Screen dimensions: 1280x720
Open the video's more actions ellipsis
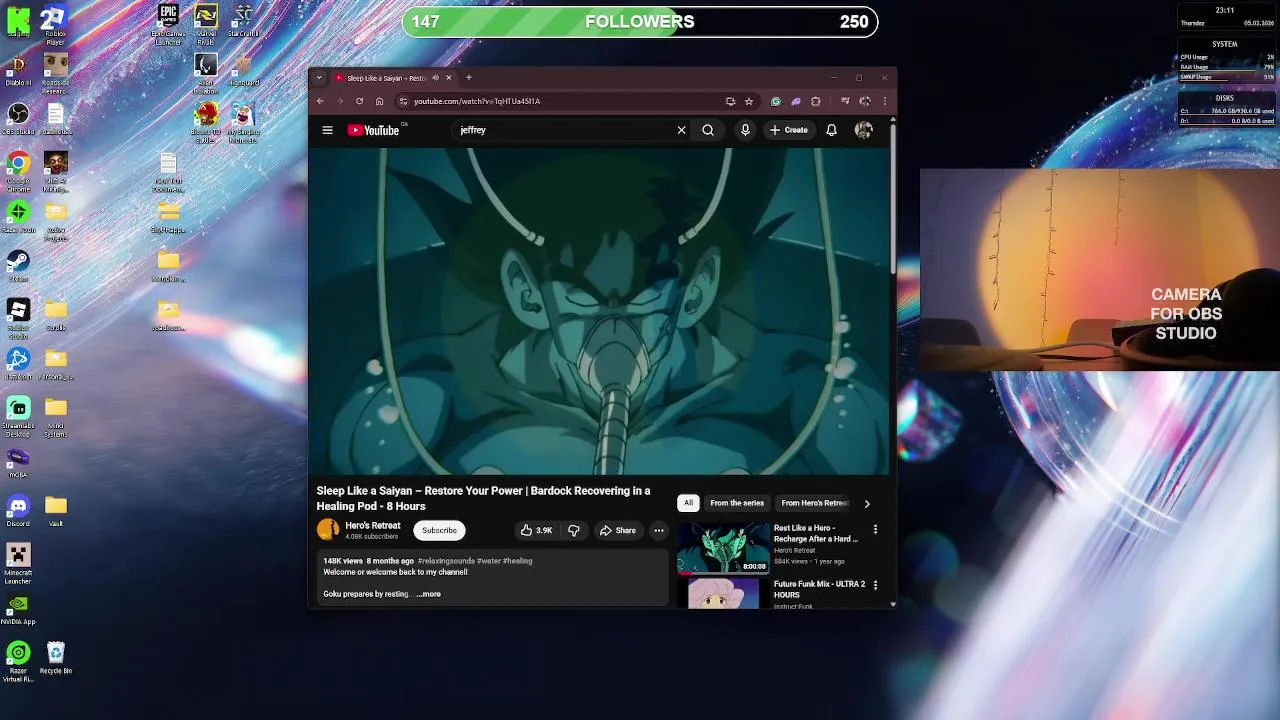pos(658,531)
